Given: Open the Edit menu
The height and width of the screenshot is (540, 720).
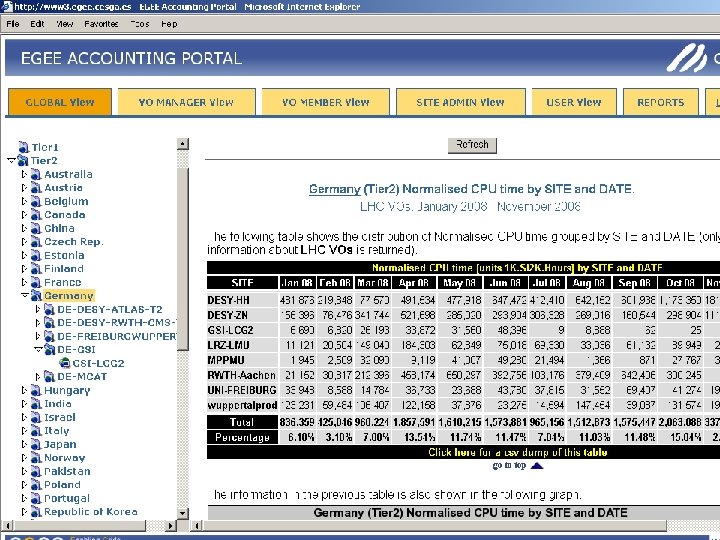Looking at the screenshot, I should (37, 24).
